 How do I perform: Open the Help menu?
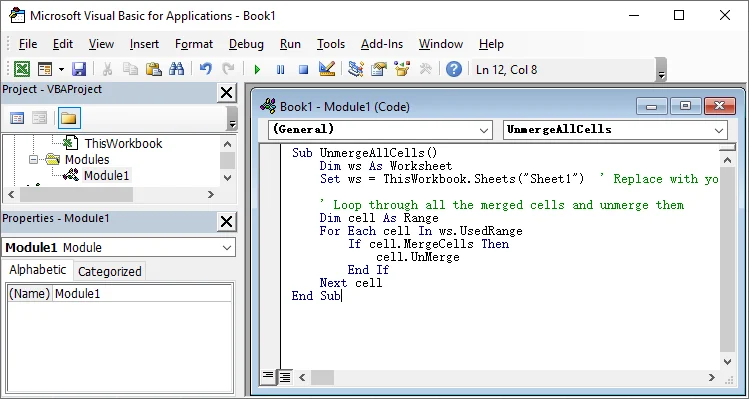(491, 44)
